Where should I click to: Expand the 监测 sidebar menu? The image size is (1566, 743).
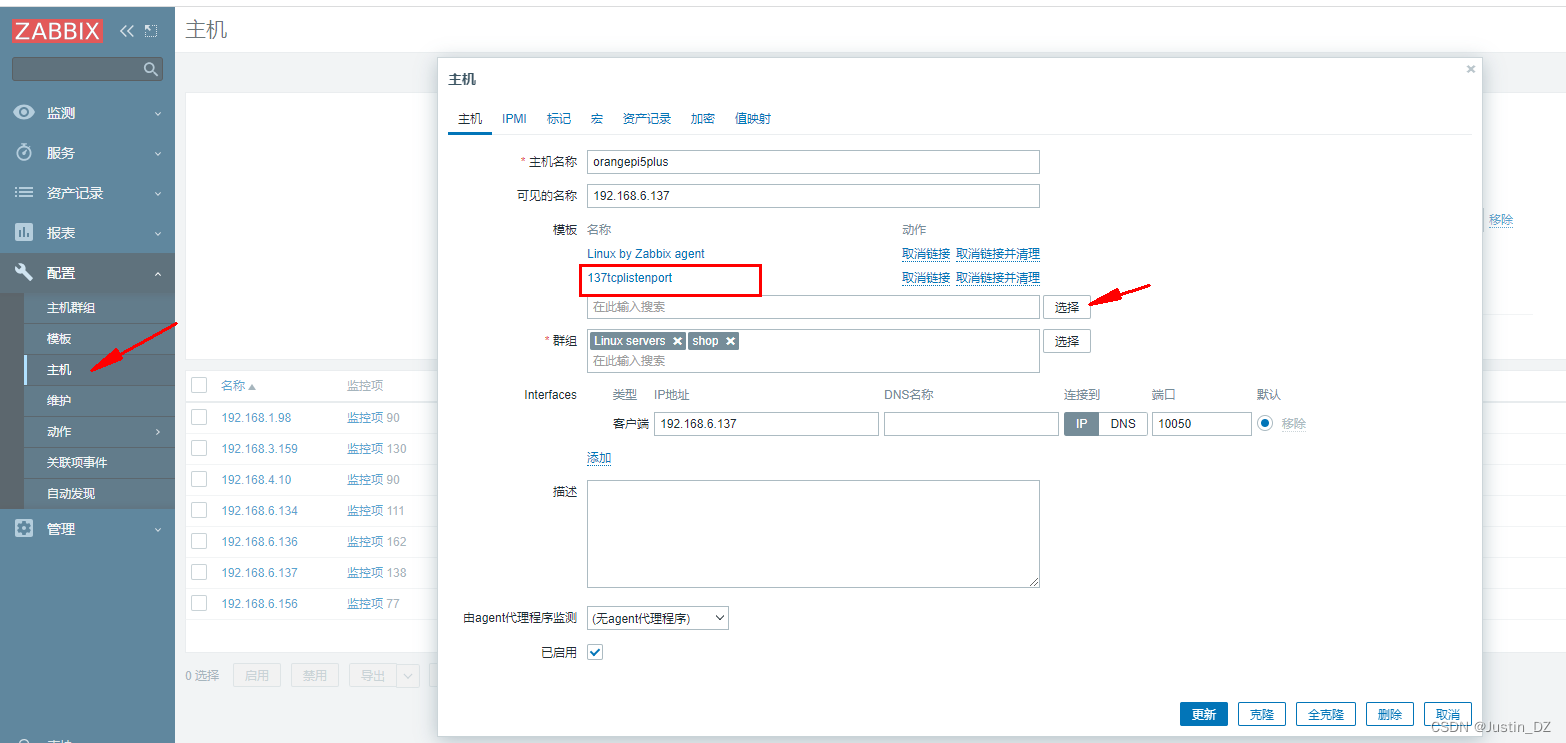pos(157,114)
